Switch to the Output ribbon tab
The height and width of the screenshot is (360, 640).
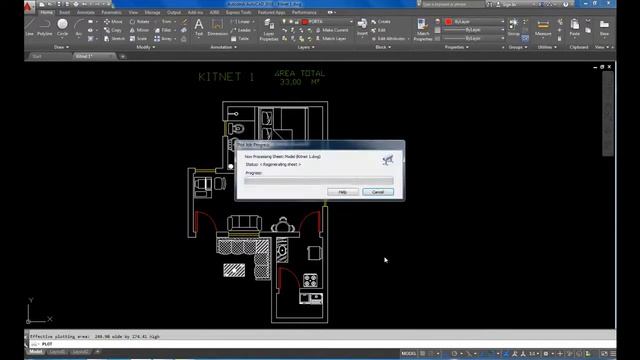[x=173, y=13]
